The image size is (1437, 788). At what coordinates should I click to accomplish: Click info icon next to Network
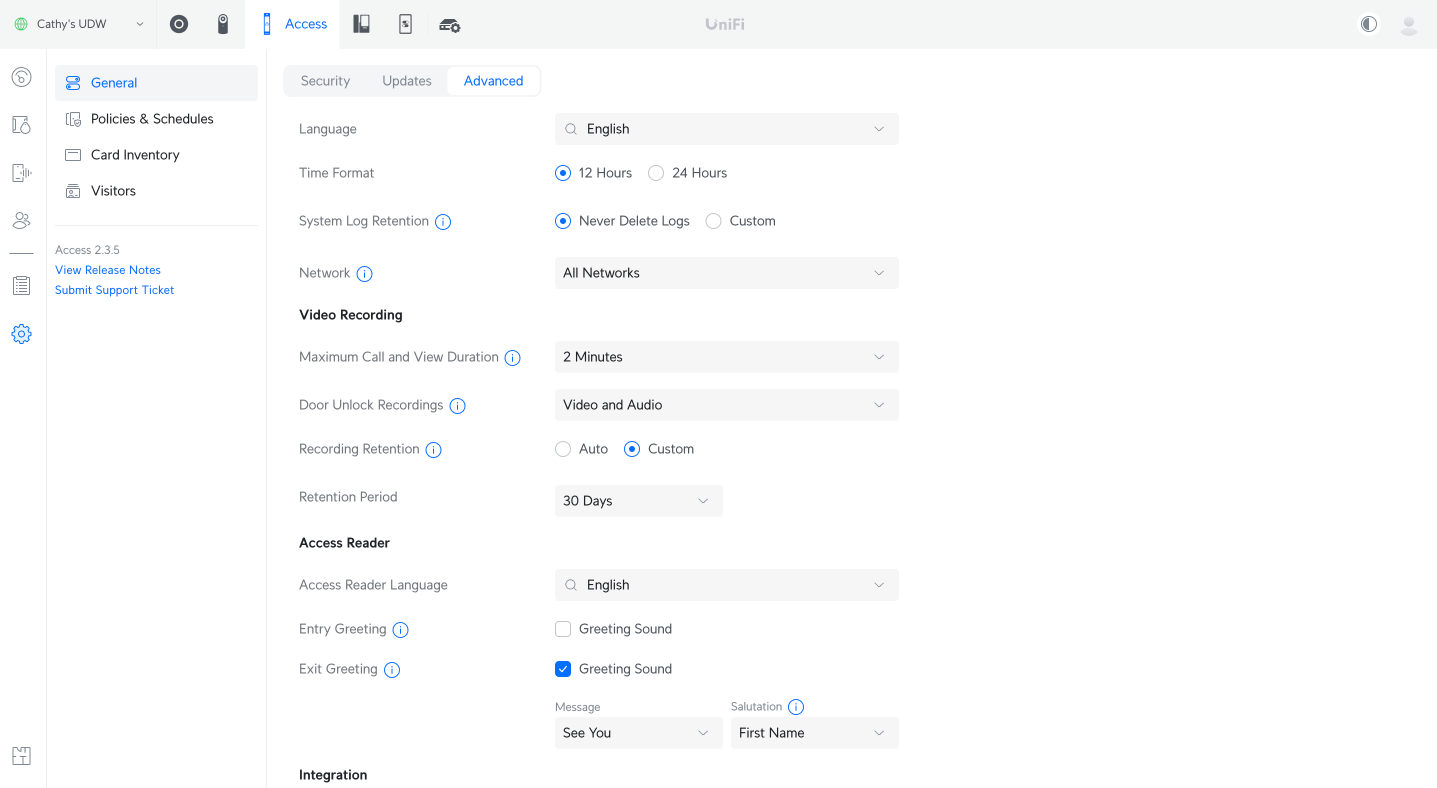point(365,274)
